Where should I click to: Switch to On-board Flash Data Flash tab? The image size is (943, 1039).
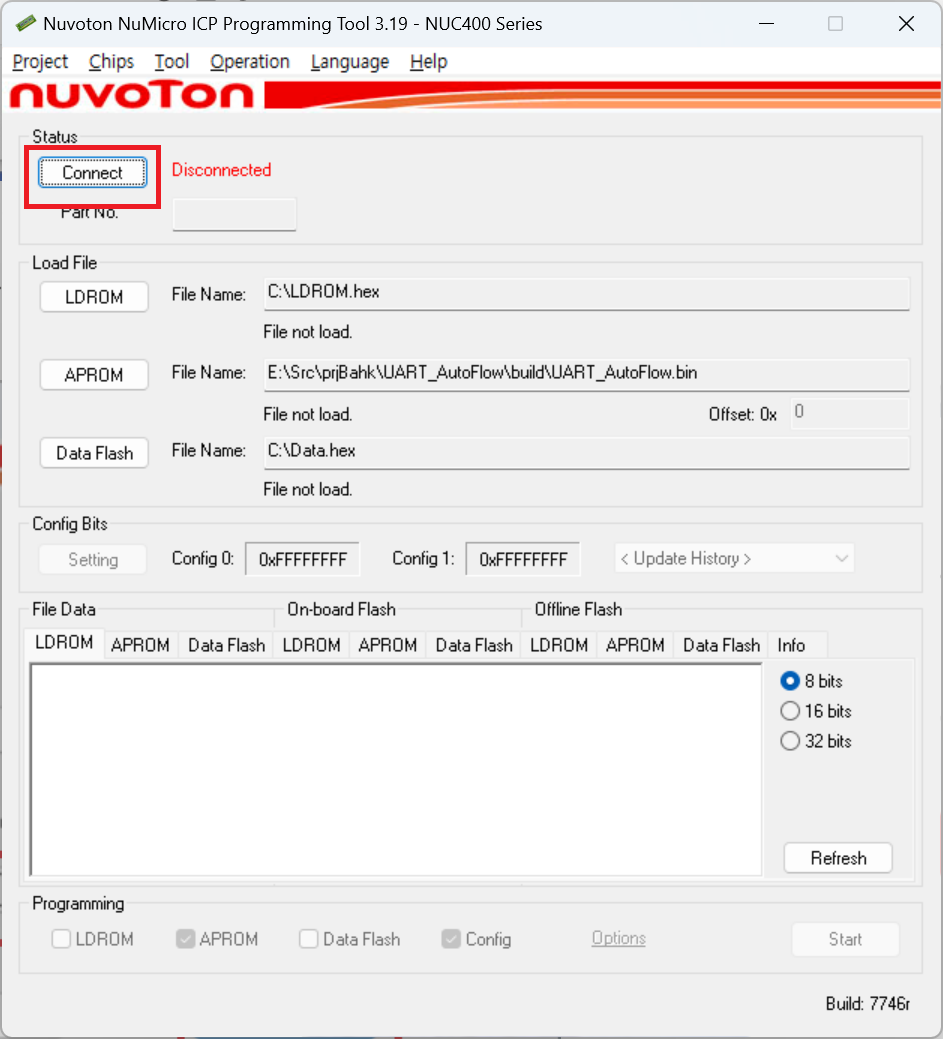(474, 645)
